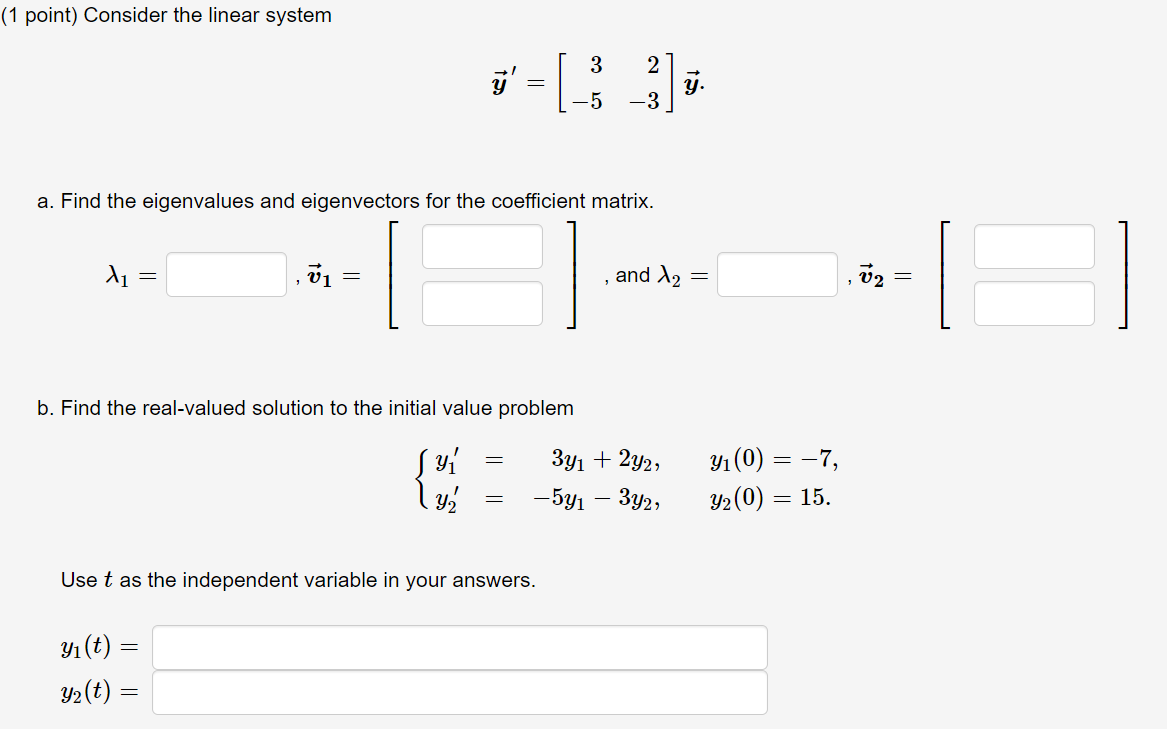Select the widest answer field at page bottom

coord(459,647)
